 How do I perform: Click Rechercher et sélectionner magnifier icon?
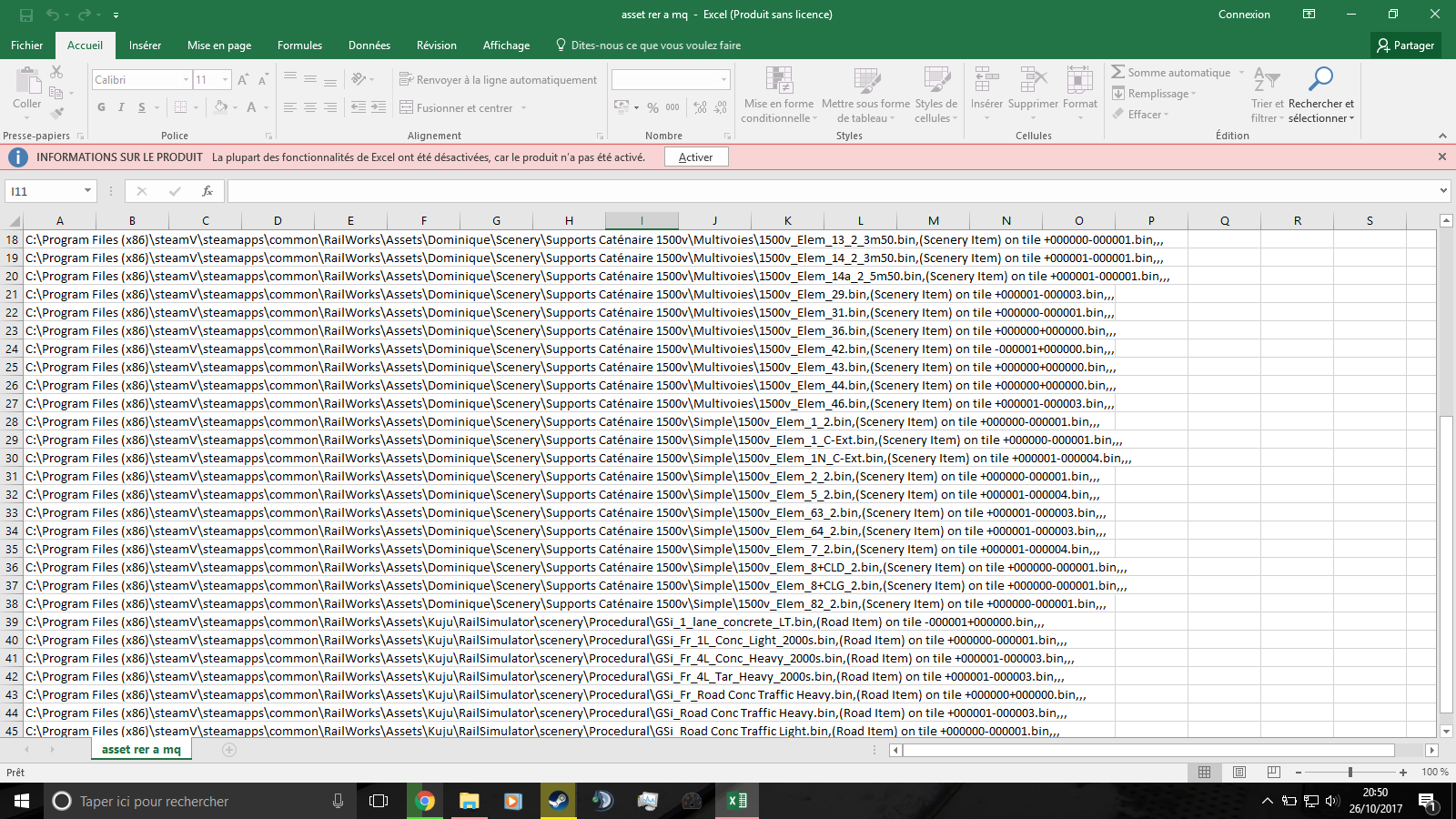point(1320,80)
